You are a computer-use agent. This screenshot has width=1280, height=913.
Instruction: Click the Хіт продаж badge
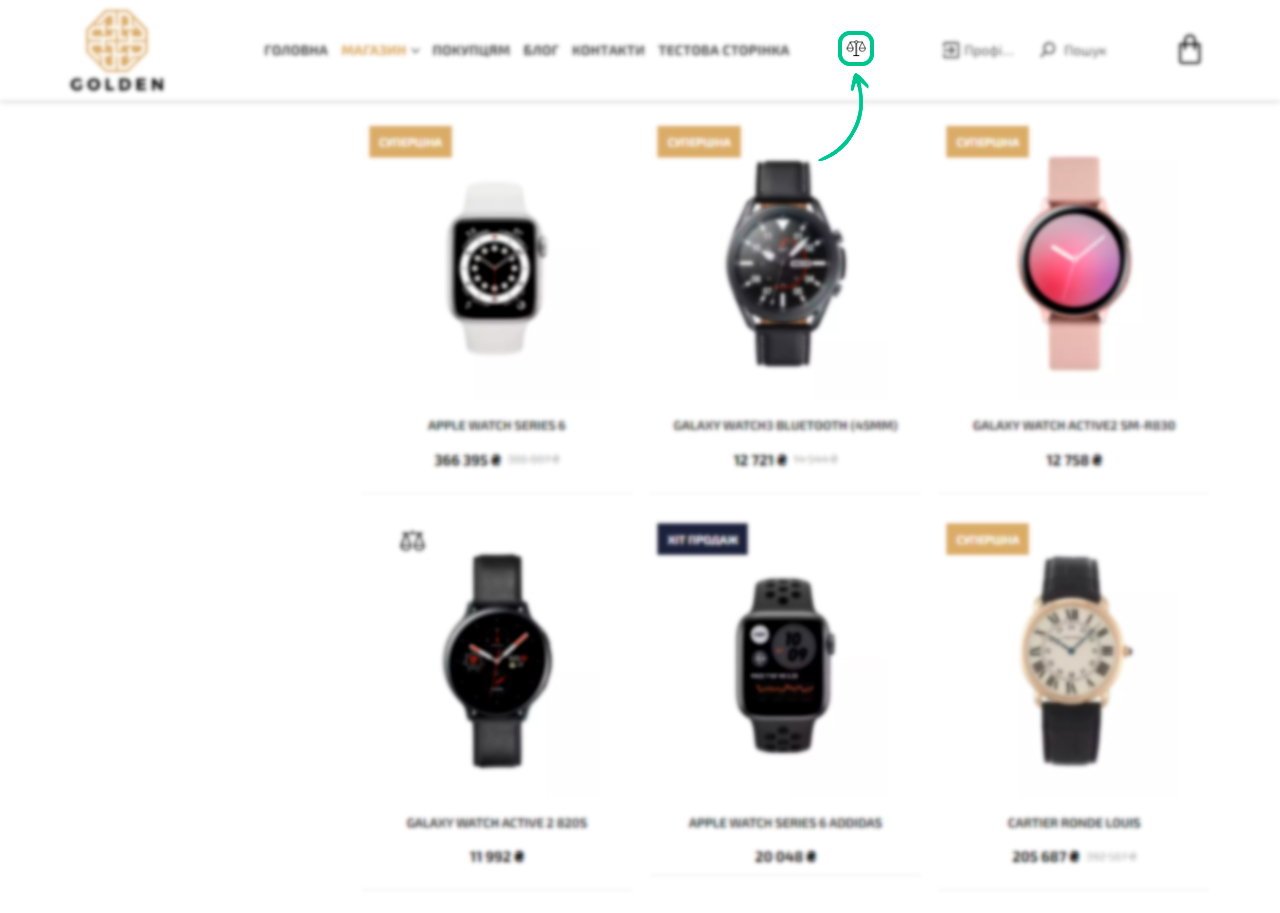tap(702, 539)
